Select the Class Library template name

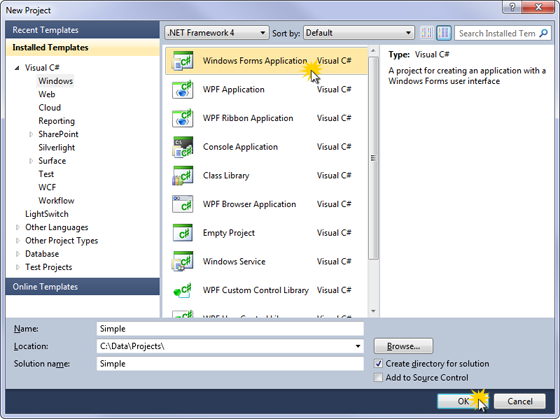pyautogui.click(x=226, y=175)
